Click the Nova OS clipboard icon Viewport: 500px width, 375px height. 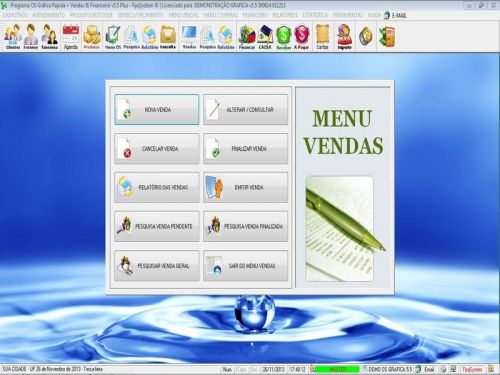click(113, 37)
